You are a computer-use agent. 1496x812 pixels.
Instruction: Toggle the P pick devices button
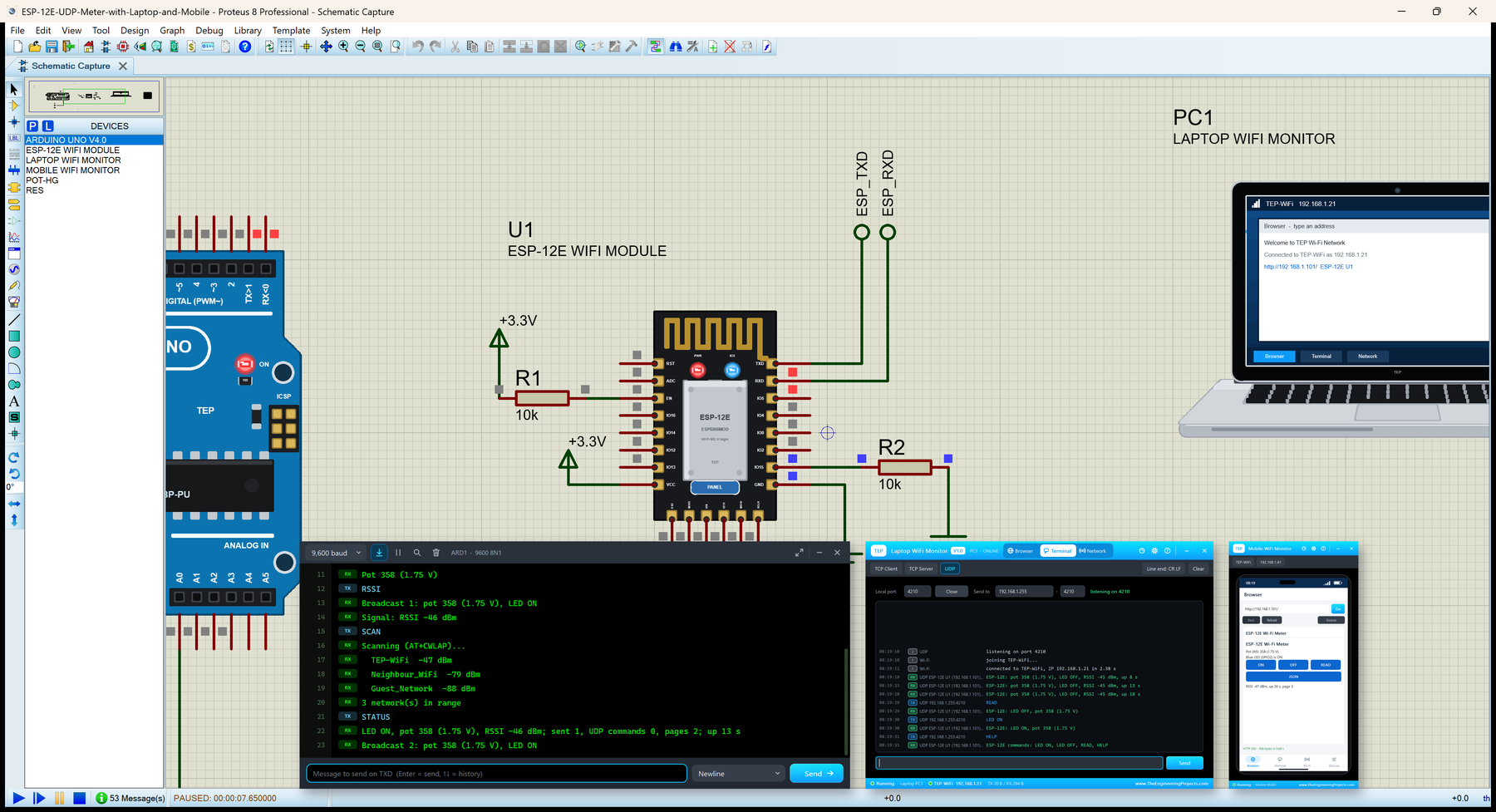click(32, 125)
